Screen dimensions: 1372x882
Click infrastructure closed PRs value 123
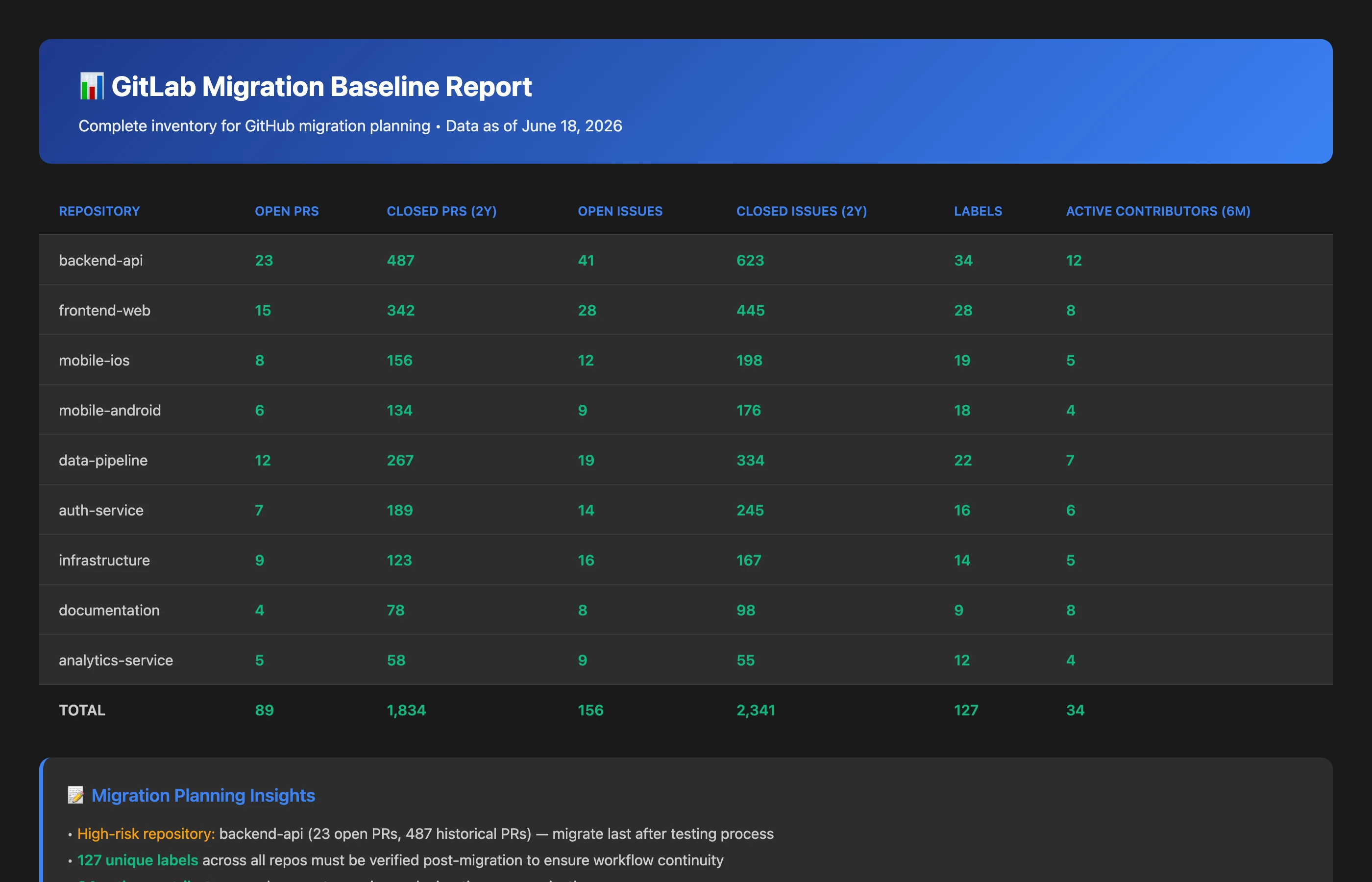399,560
